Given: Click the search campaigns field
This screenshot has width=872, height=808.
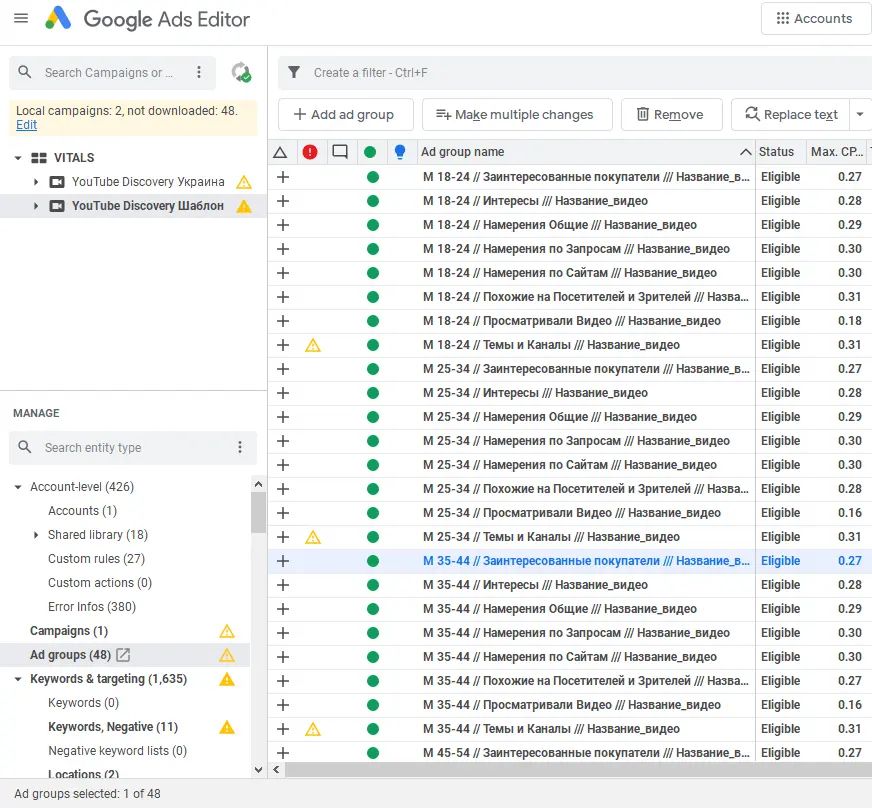Looking at the screenshot, I should [x=108, y=73].
